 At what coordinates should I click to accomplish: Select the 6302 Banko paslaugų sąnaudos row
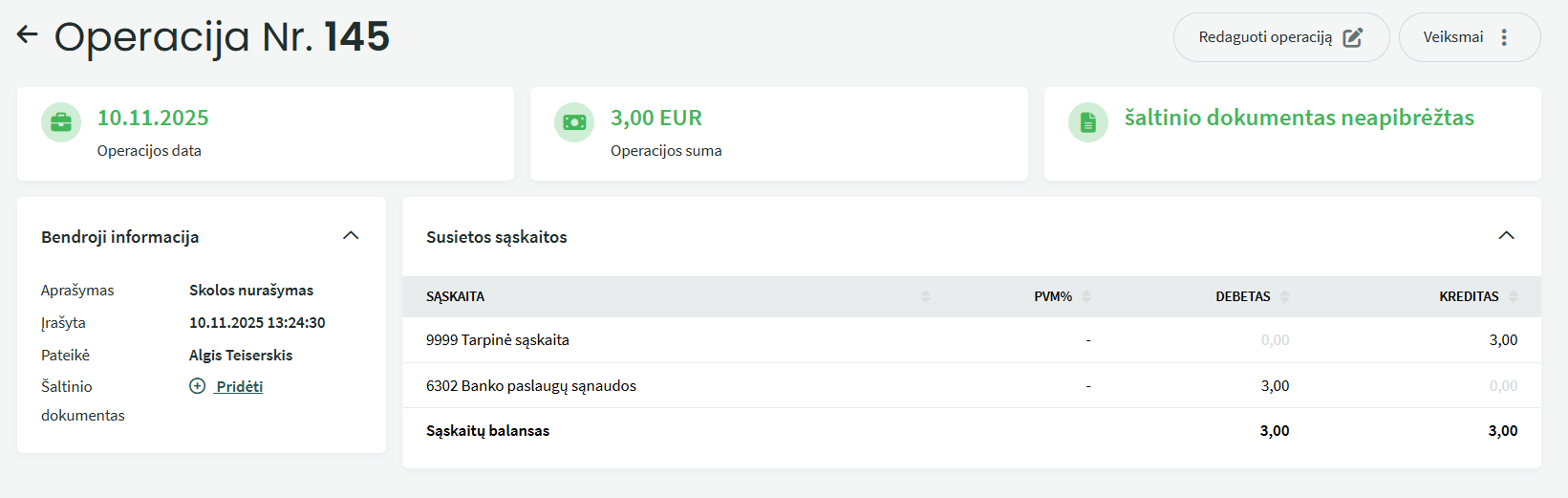531,386
